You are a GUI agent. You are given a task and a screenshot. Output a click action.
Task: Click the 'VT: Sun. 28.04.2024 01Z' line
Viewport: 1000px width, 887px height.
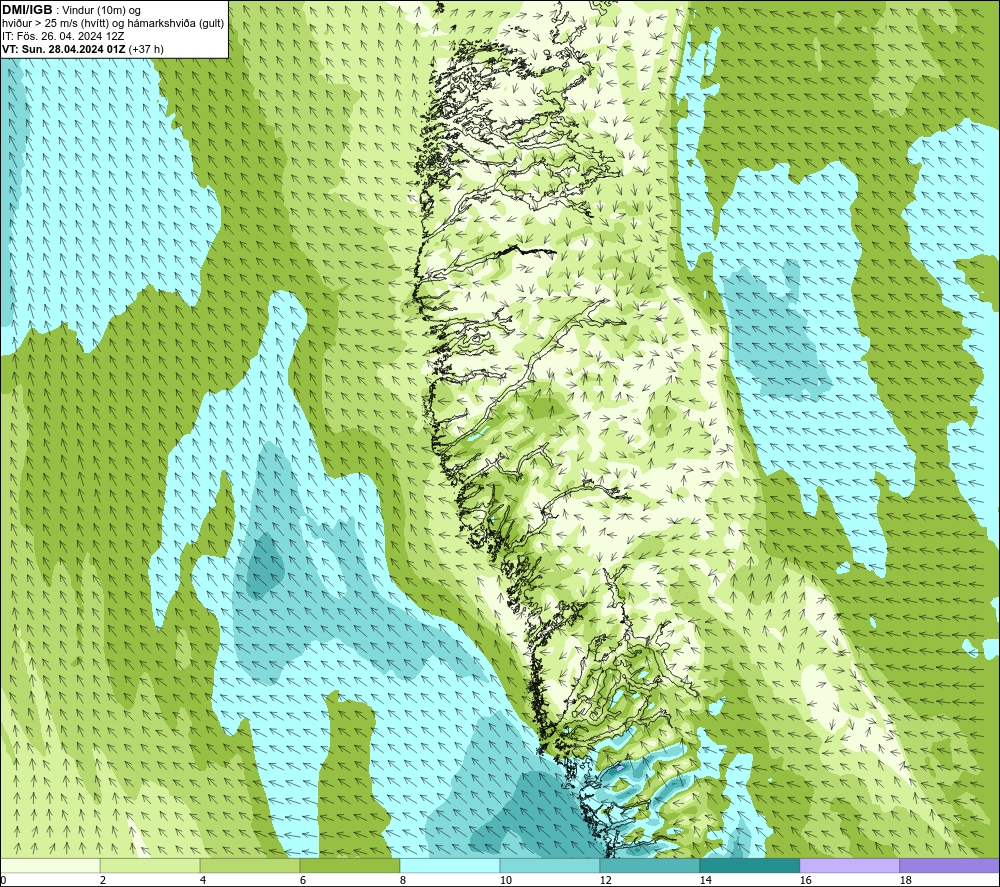pos(64,49)
